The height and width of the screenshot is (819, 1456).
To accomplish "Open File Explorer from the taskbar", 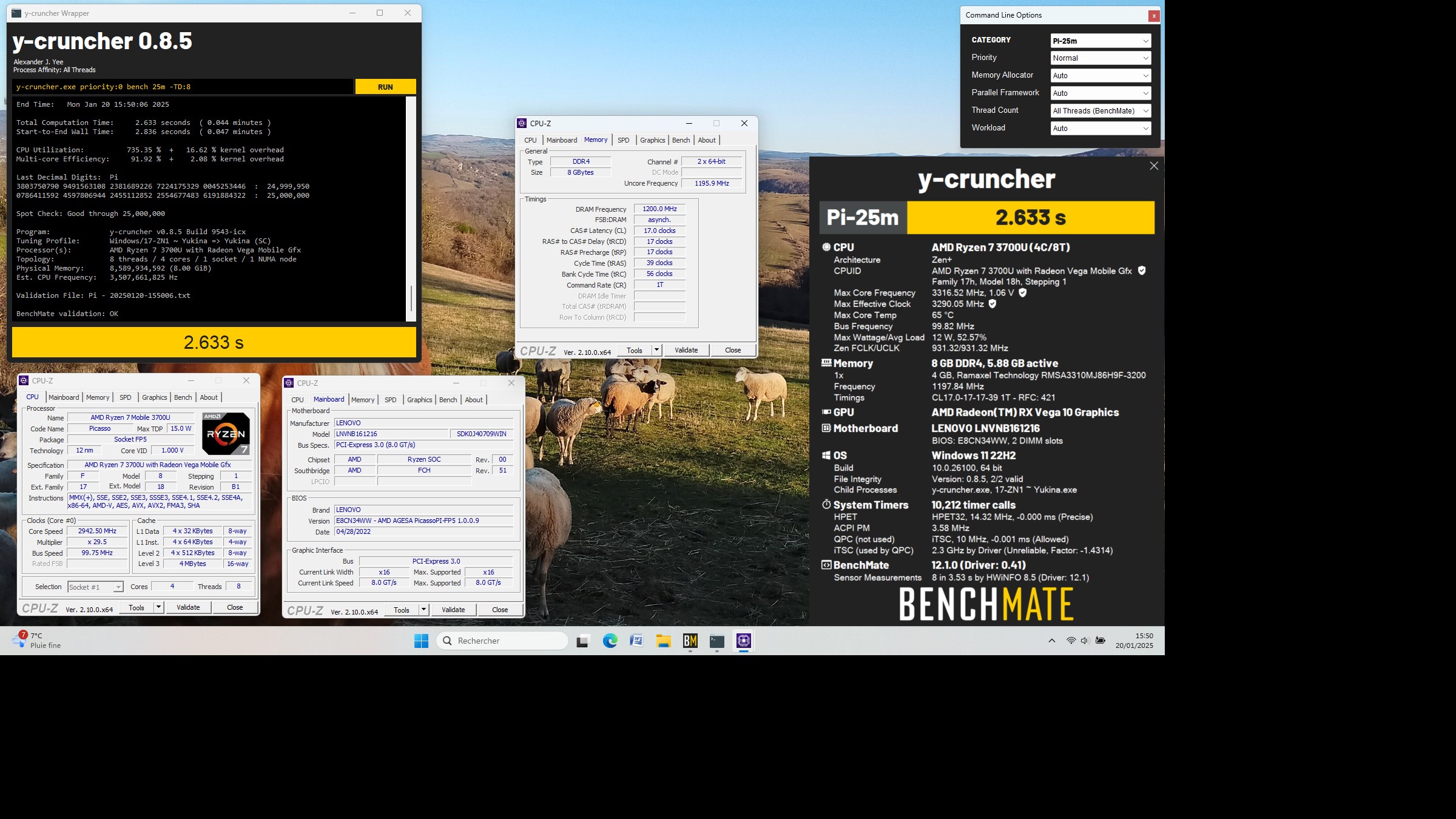I will coord(663,641).
